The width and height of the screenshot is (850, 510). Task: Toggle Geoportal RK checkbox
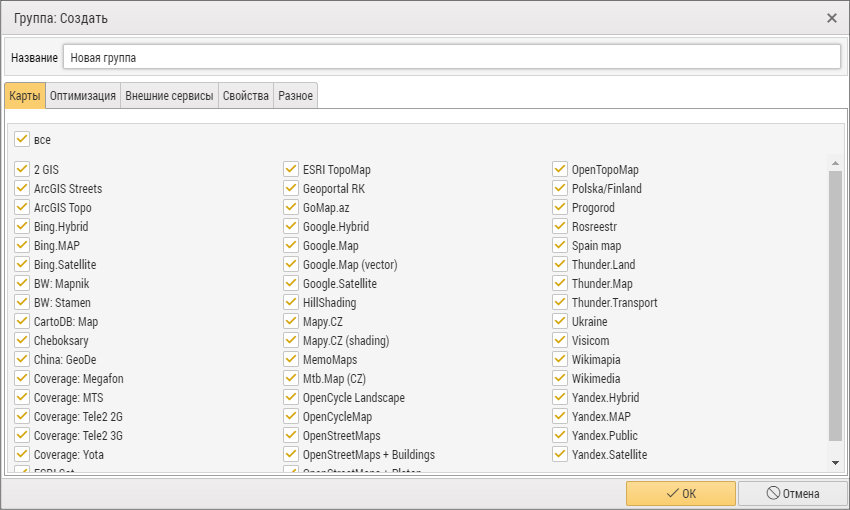pos(291,188)
